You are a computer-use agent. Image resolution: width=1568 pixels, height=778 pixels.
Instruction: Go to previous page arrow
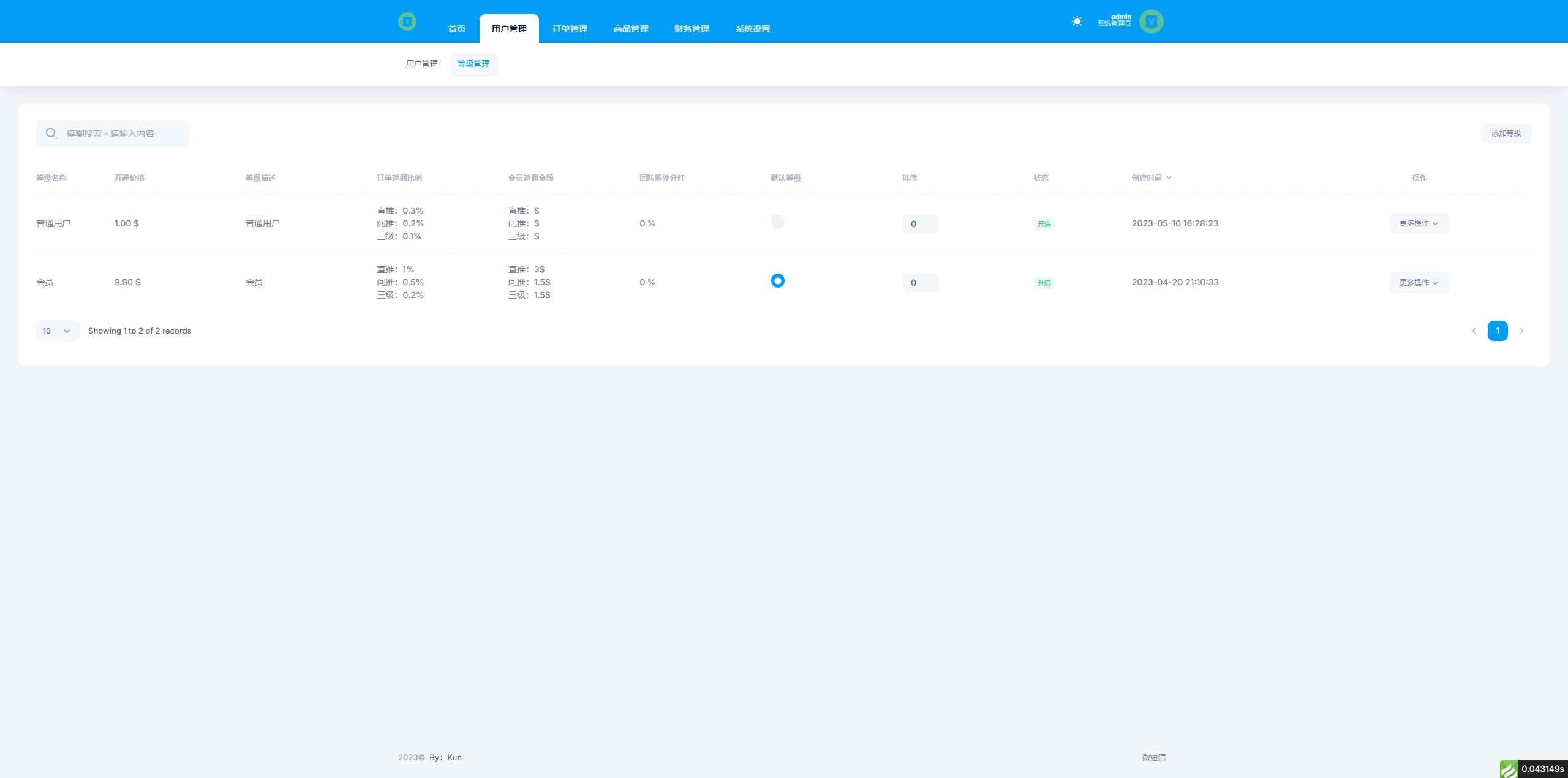tap(1474, 331)
